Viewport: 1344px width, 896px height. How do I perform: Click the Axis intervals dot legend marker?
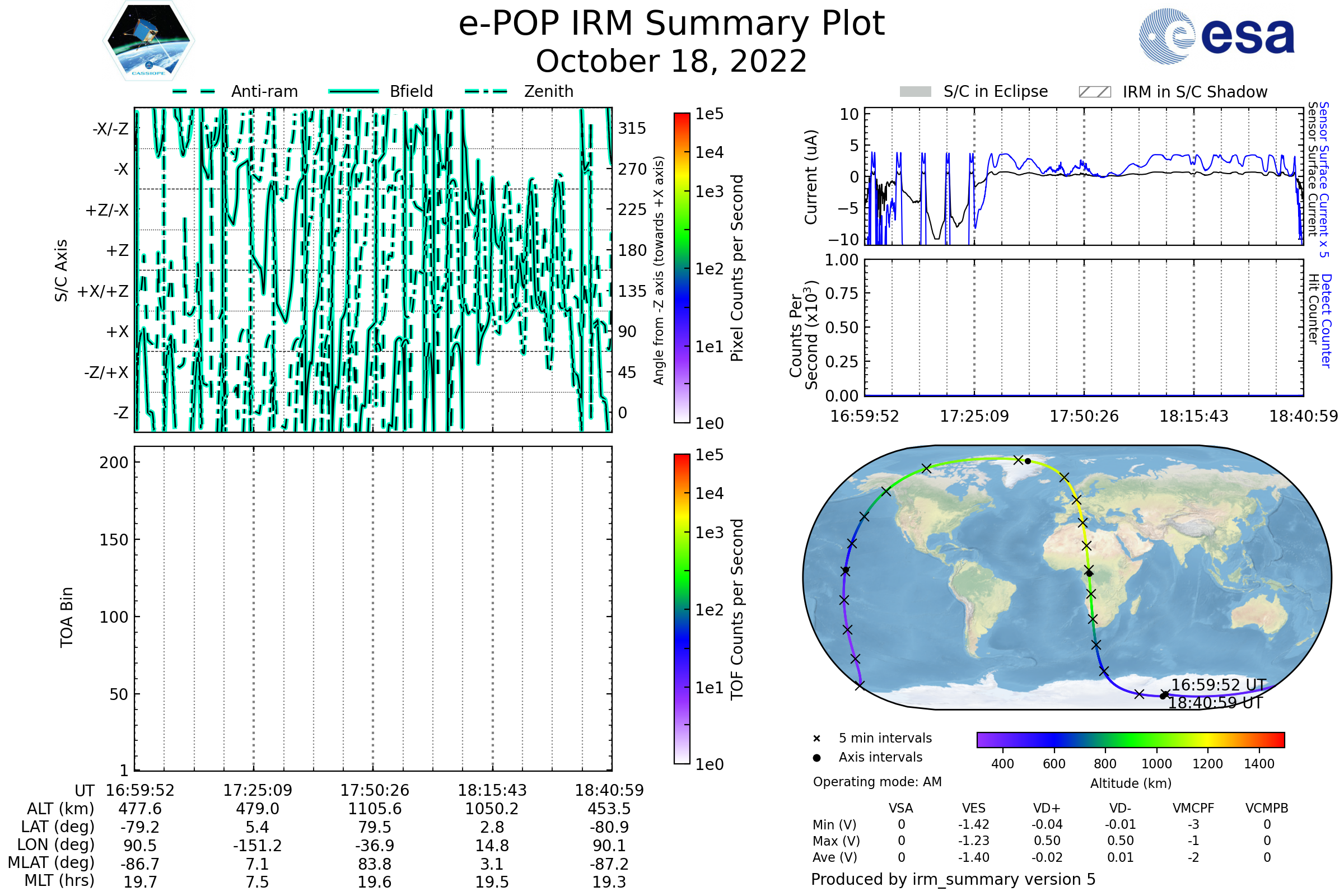click(816, 758)
